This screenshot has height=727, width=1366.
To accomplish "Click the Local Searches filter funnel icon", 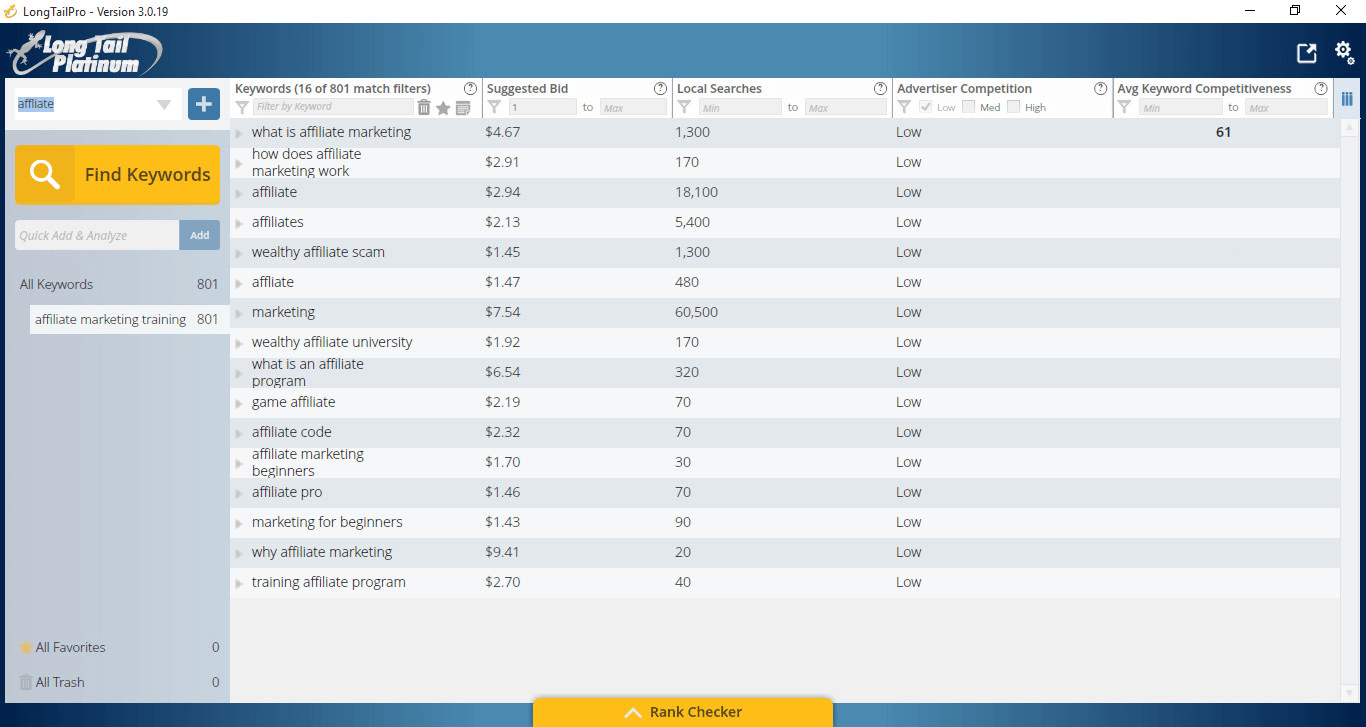I will click(x=684, y=107).
